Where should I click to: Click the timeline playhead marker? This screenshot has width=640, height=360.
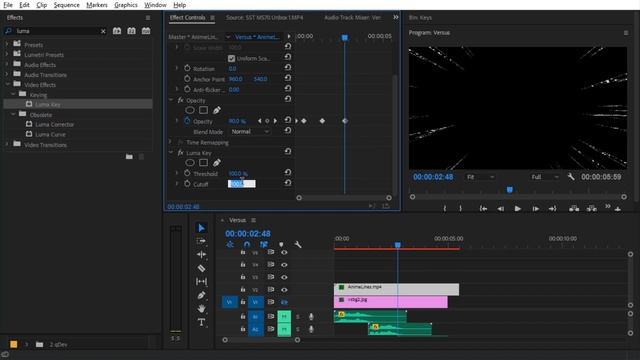[398, 245]
